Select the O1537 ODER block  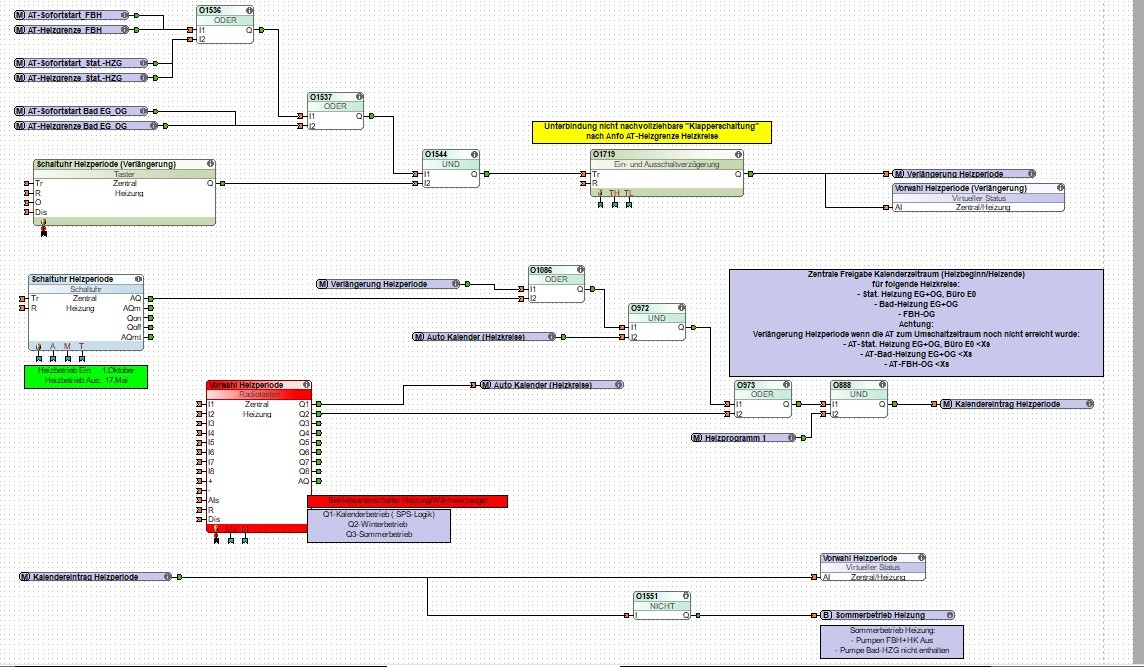(335, 111)
